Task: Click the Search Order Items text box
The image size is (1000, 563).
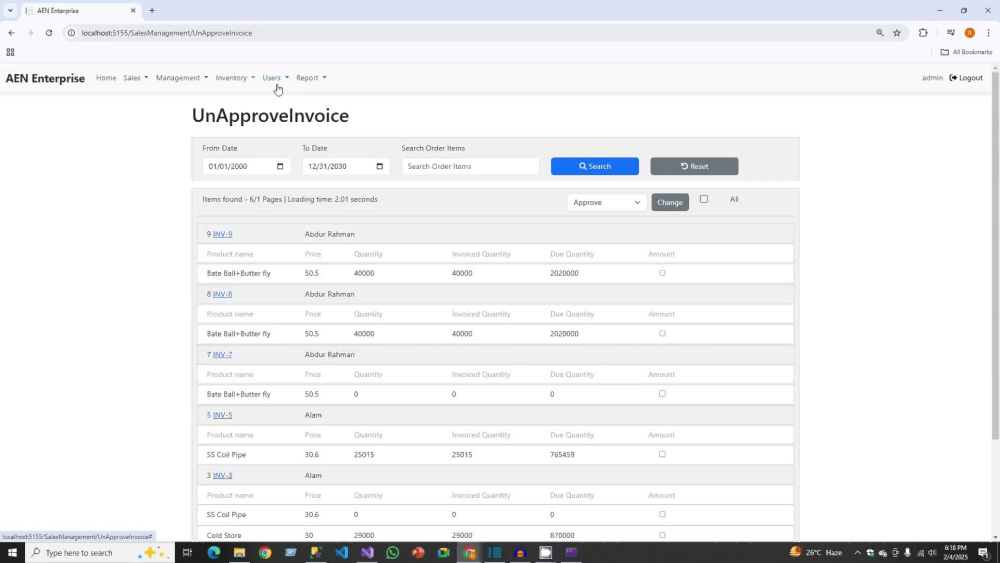Action: (x=470, y=166)
